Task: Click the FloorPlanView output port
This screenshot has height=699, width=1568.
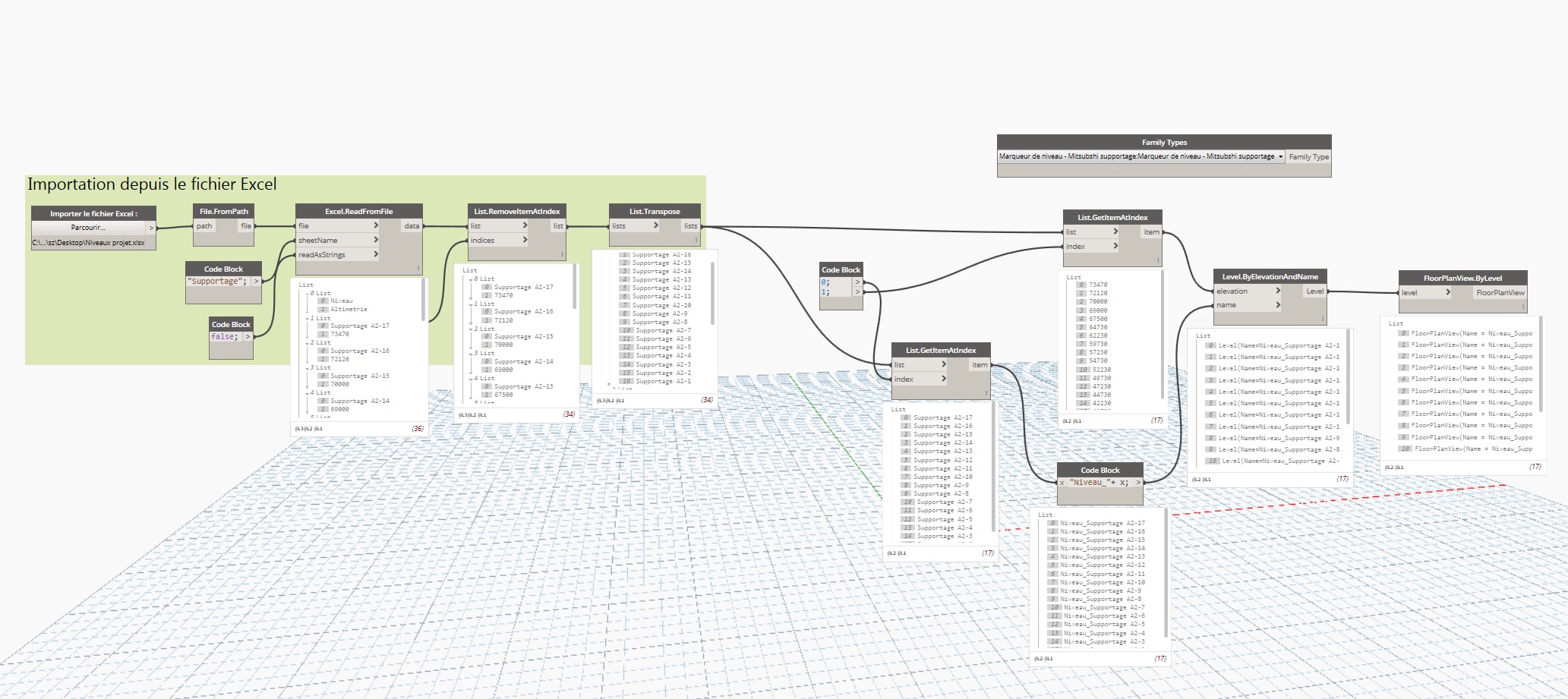Action: click(x=1500, y=293)
